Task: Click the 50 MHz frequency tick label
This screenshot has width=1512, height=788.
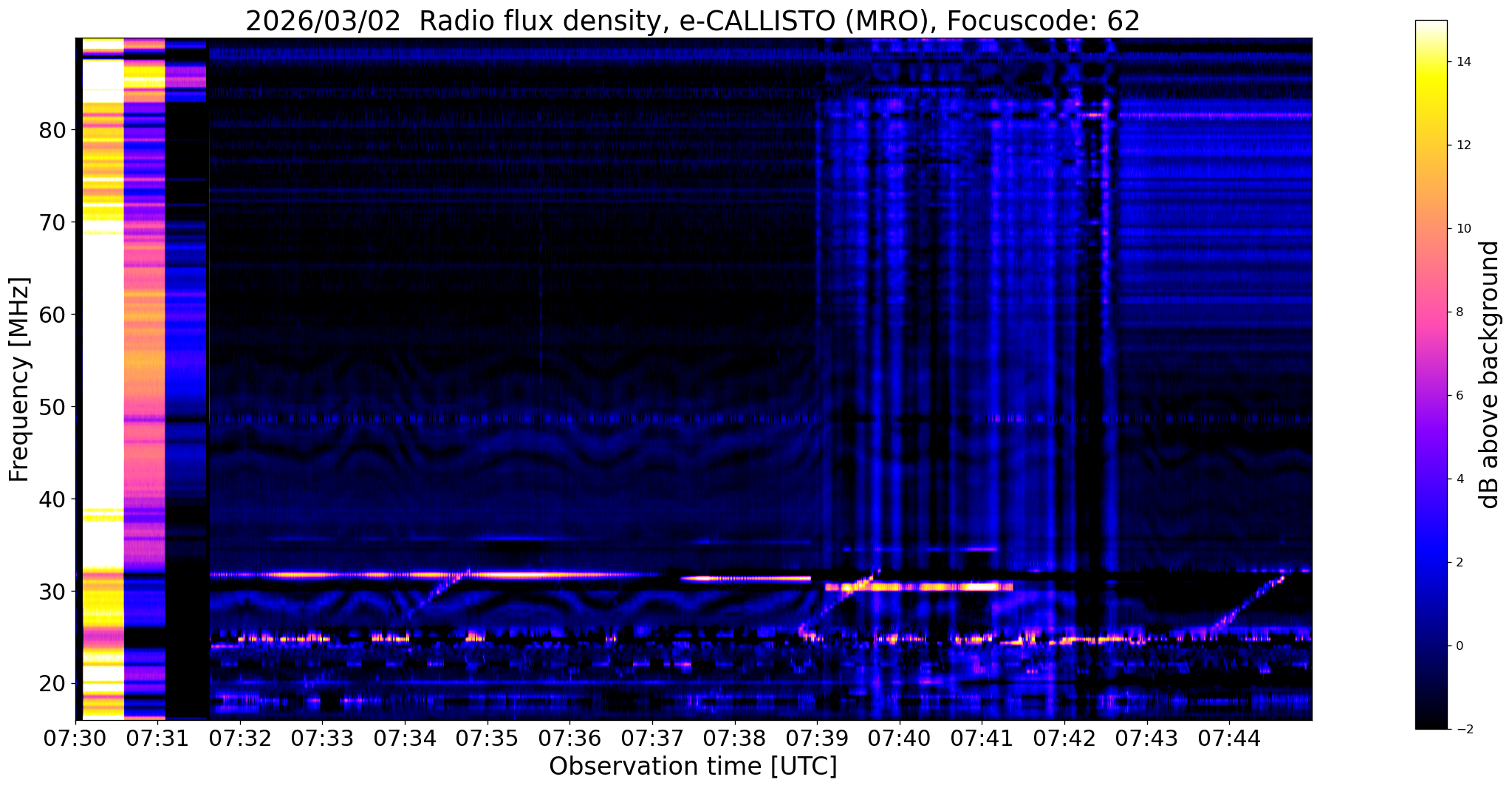Action: point(52,407)
